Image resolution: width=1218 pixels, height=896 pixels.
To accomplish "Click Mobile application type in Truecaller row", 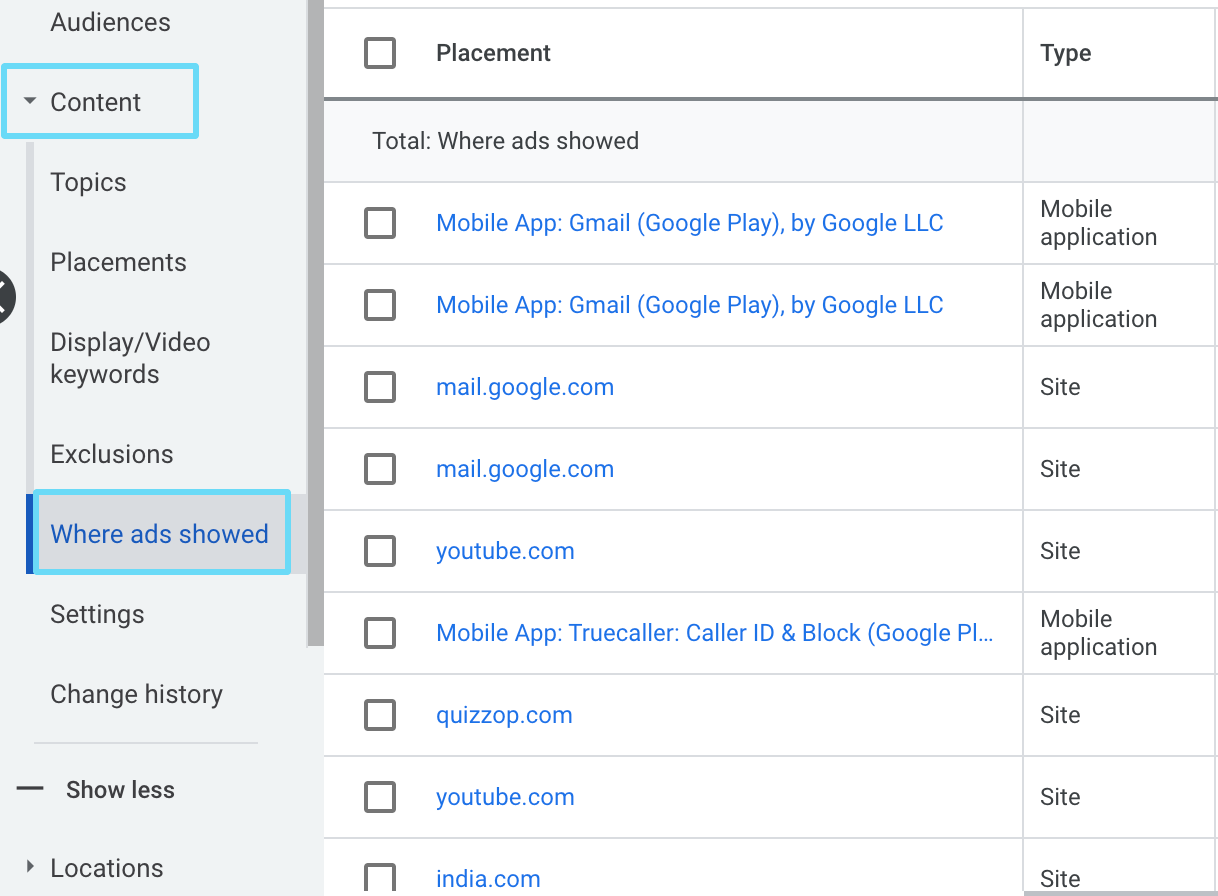I will tap(1098, 633).
